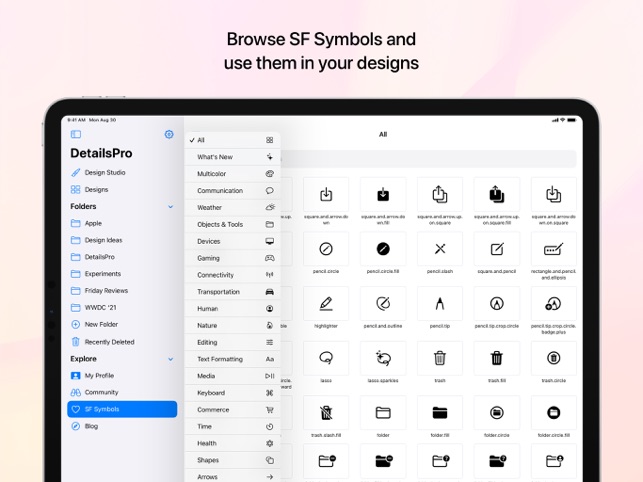Select the pencil.tip.crop.circle symbol

[x=497, y=304]
